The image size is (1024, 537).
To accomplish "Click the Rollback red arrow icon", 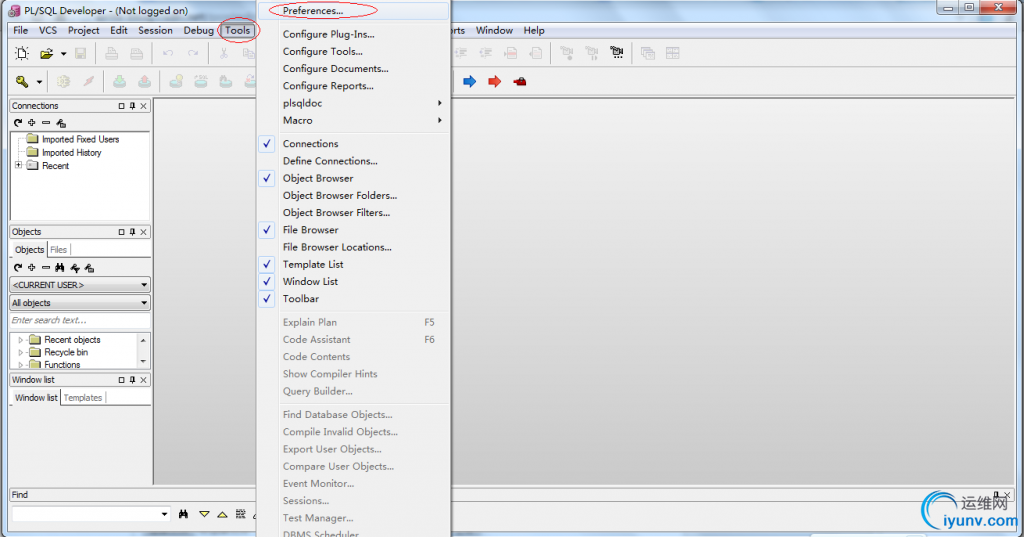I will point(144,82).
